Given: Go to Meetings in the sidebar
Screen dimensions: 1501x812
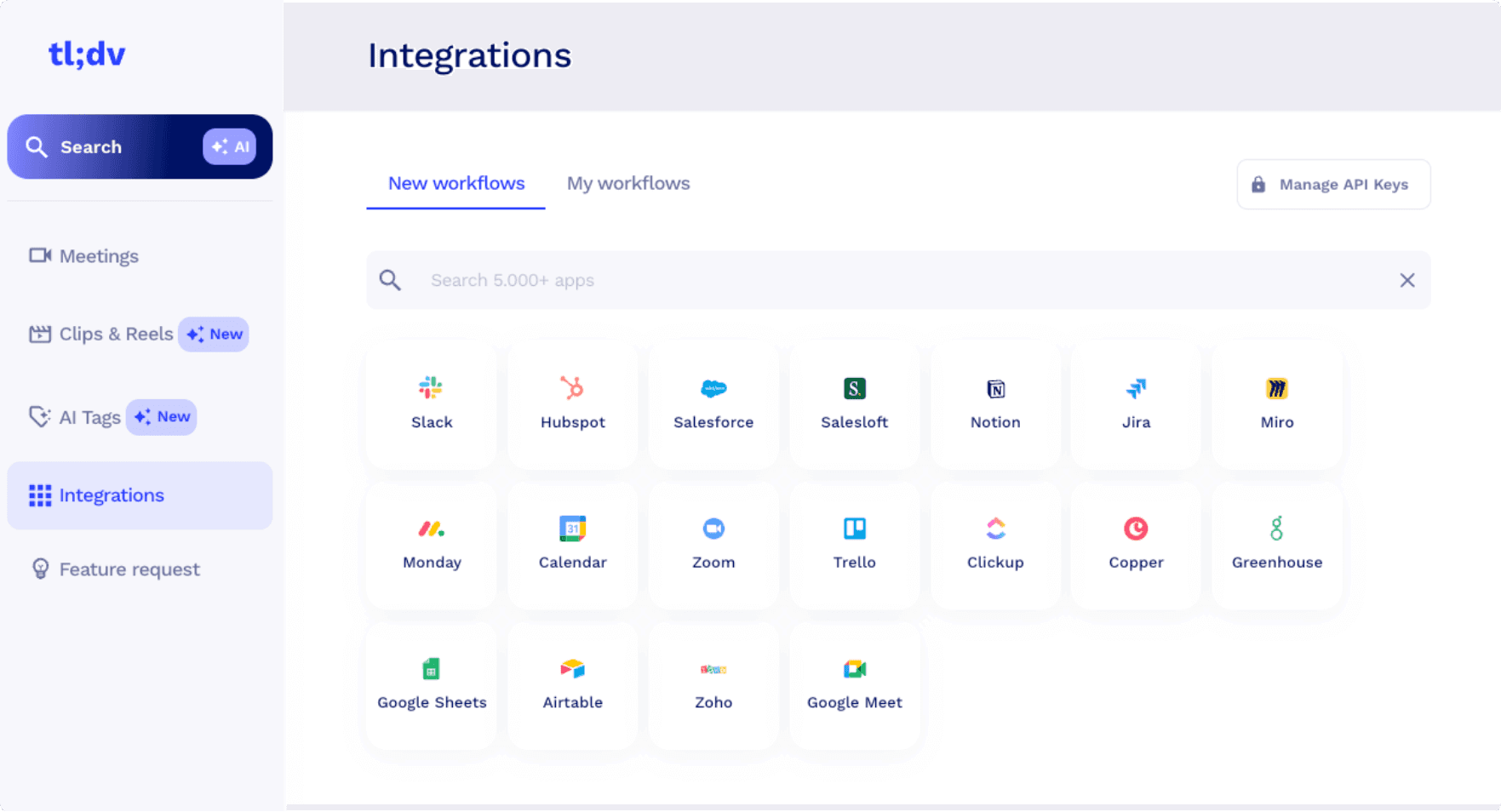Looking at the screenshot, I should 98,256.
